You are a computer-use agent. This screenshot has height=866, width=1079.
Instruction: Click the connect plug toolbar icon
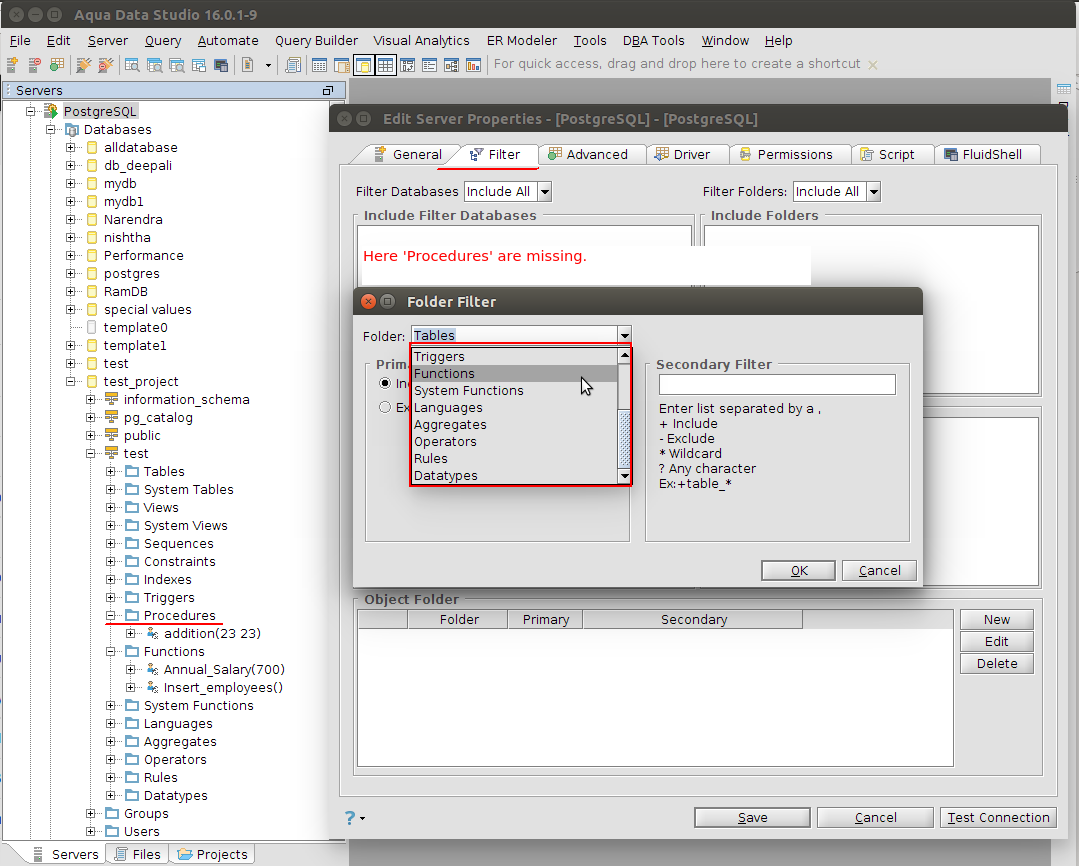[83, 65]
